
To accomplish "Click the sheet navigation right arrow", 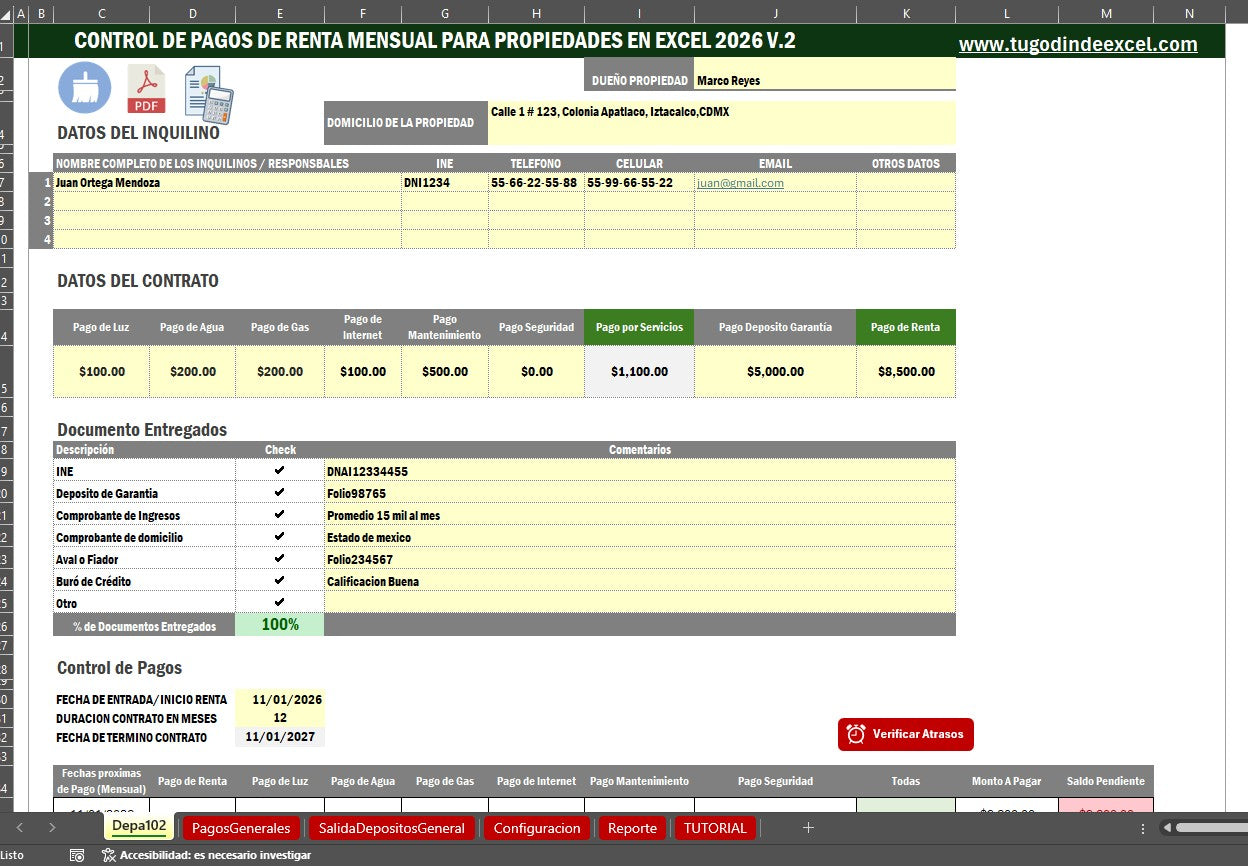I will 50,828.
